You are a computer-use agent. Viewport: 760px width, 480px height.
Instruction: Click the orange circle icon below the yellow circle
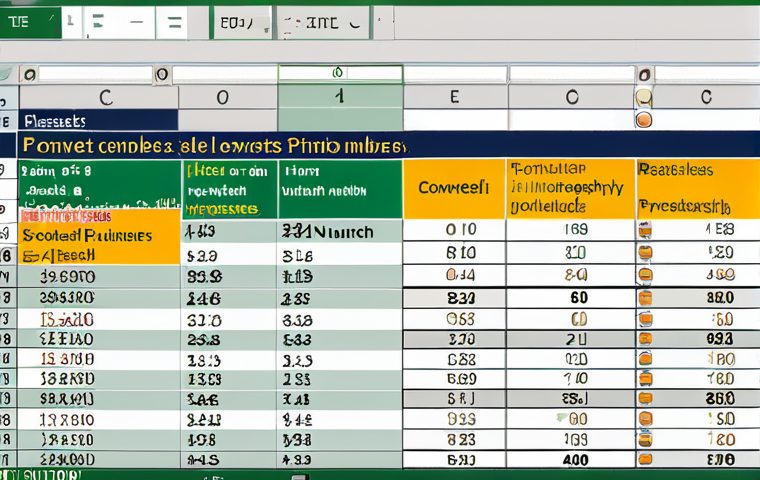(644, 119)
